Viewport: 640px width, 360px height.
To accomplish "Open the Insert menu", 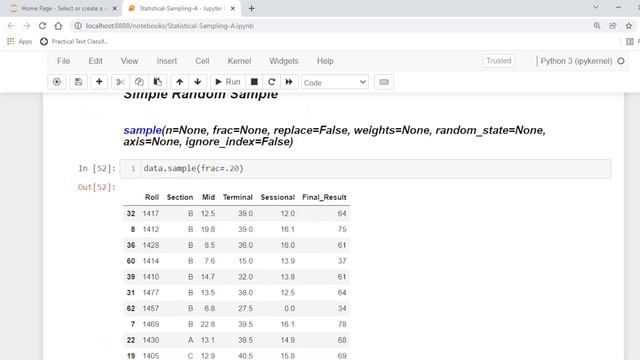I will (167, 61).
